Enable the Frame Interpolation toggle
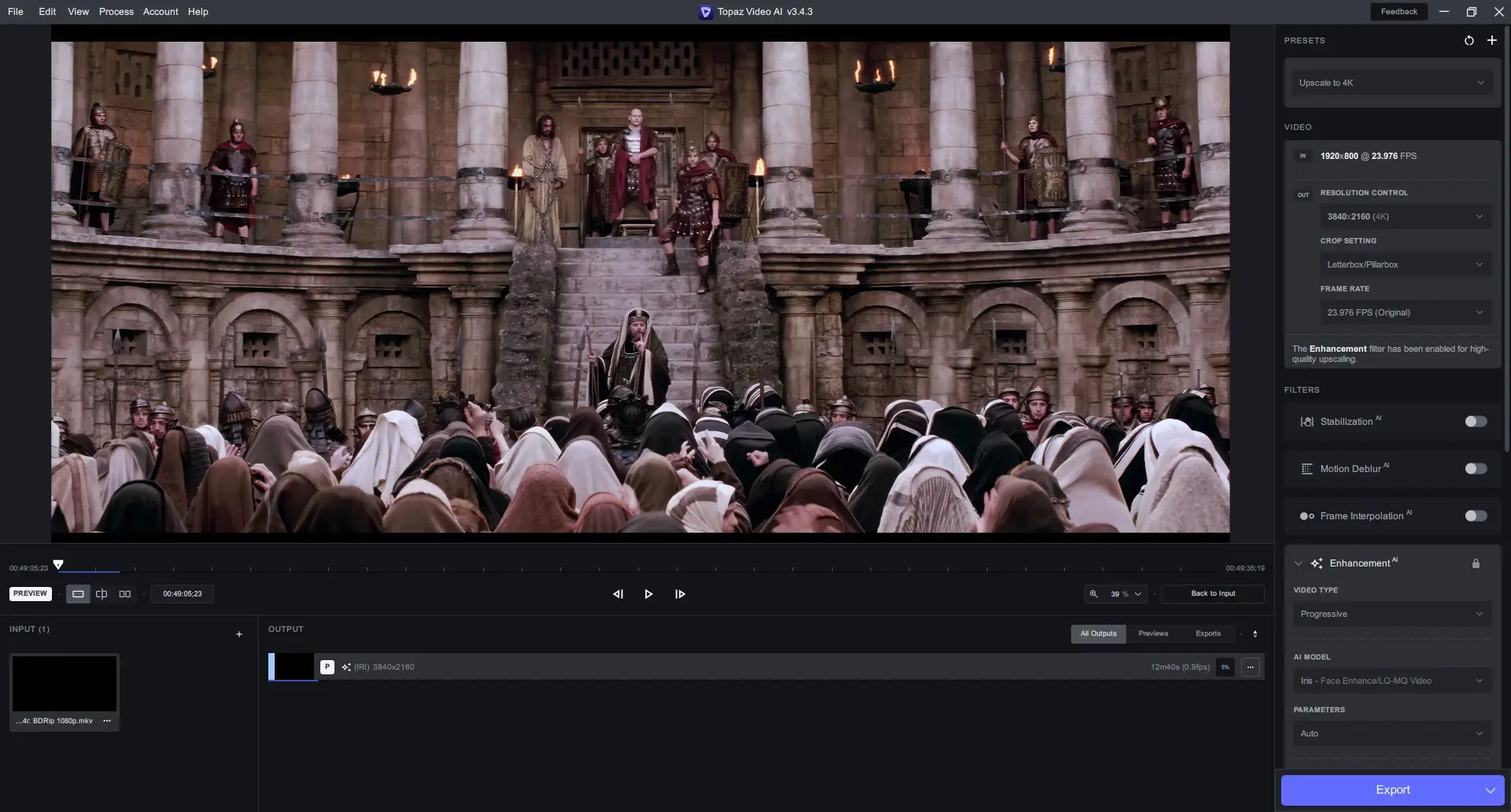The height and width of the screenshot is (812, 1511). (x=1476, y=516)
